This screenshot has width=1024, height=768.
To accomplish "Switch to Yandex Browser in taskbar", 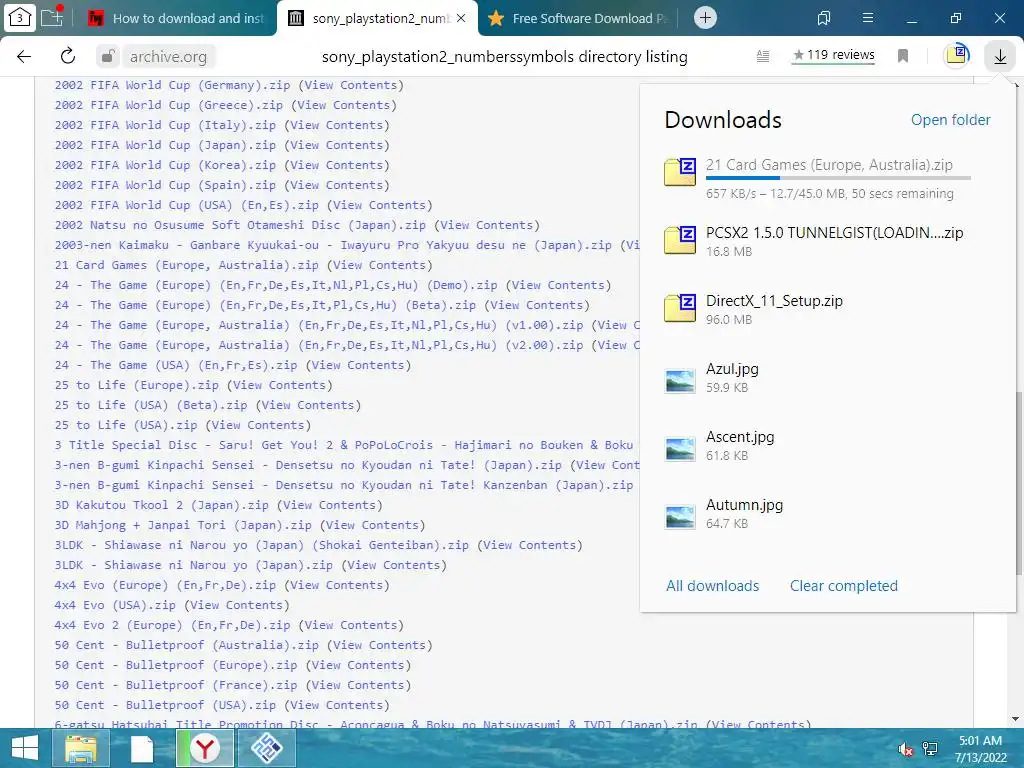I will pos(205,748).
